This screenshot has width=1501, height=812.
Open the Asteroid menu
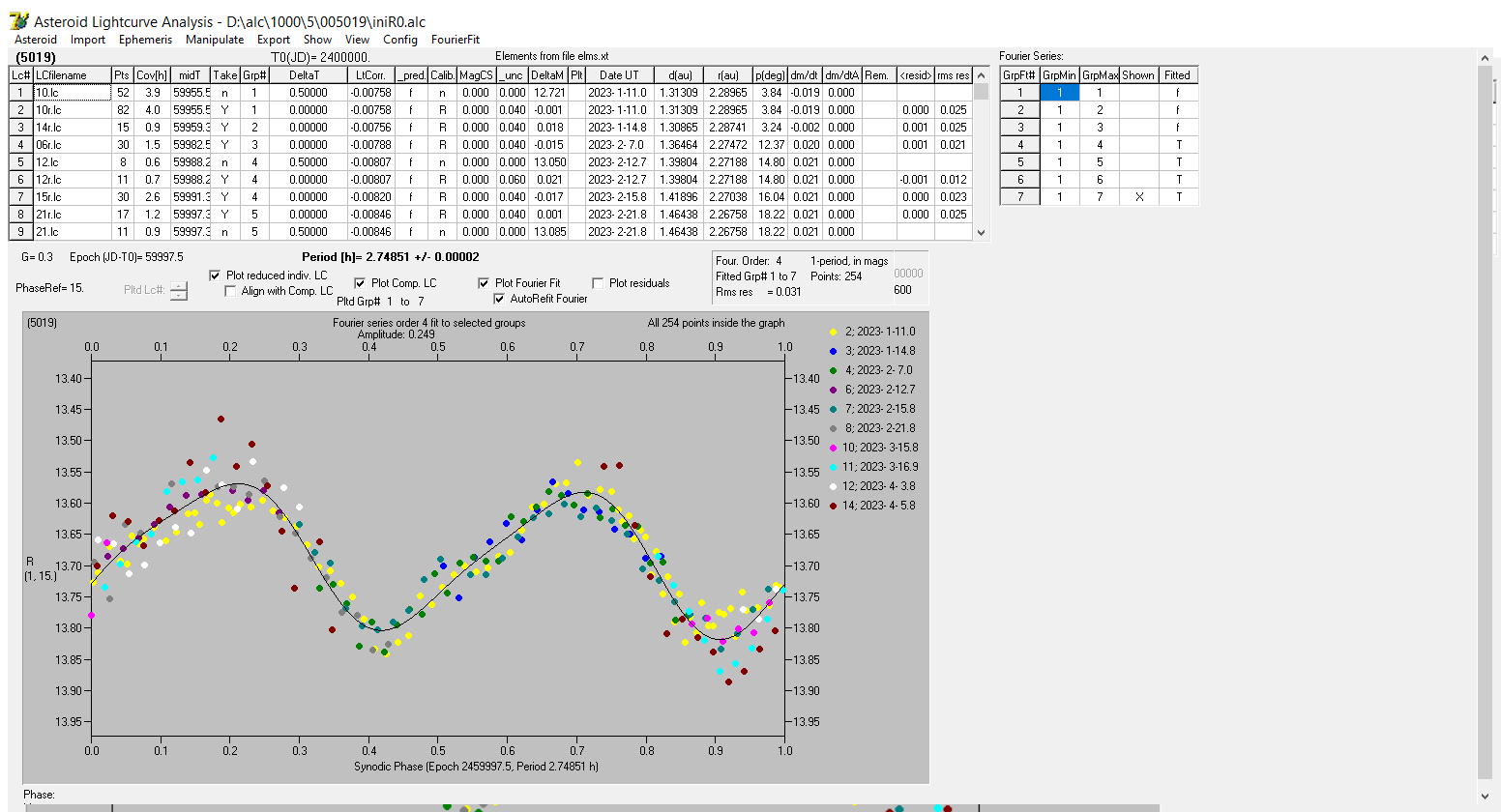tap(36, 40)
